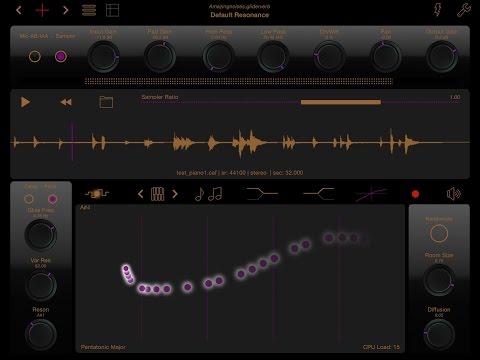Click the Output Gain knob
The height and width of the screenshot is (360, 480).
coord(442,57)
